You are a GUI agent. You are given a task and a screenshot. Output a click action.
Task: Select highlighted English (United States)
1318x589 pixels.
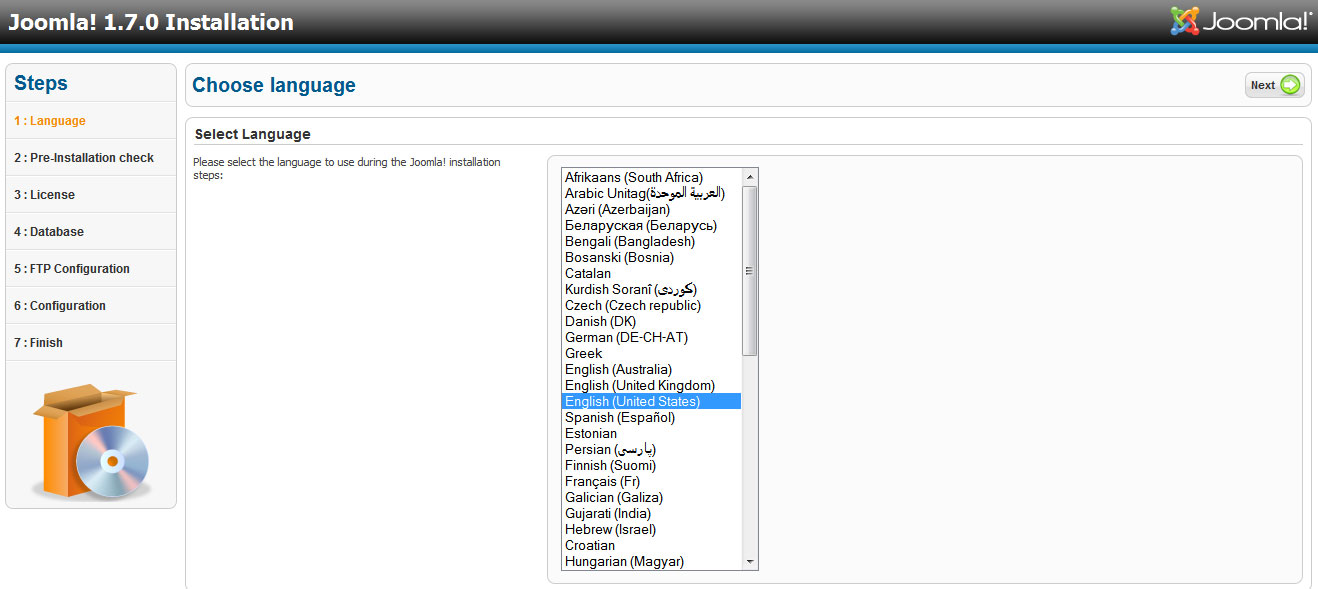tap(652, 402)
